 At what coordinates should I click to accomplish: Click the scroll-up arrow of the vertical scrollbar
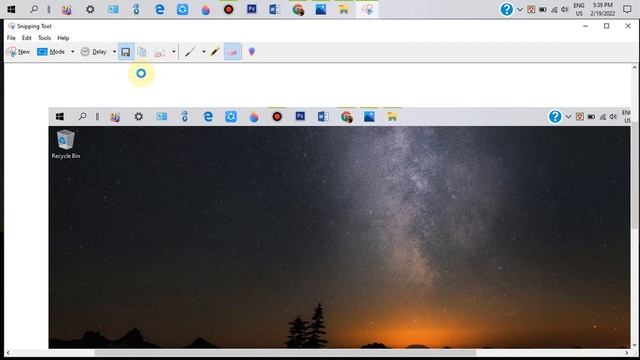click(x=634, y=67)
